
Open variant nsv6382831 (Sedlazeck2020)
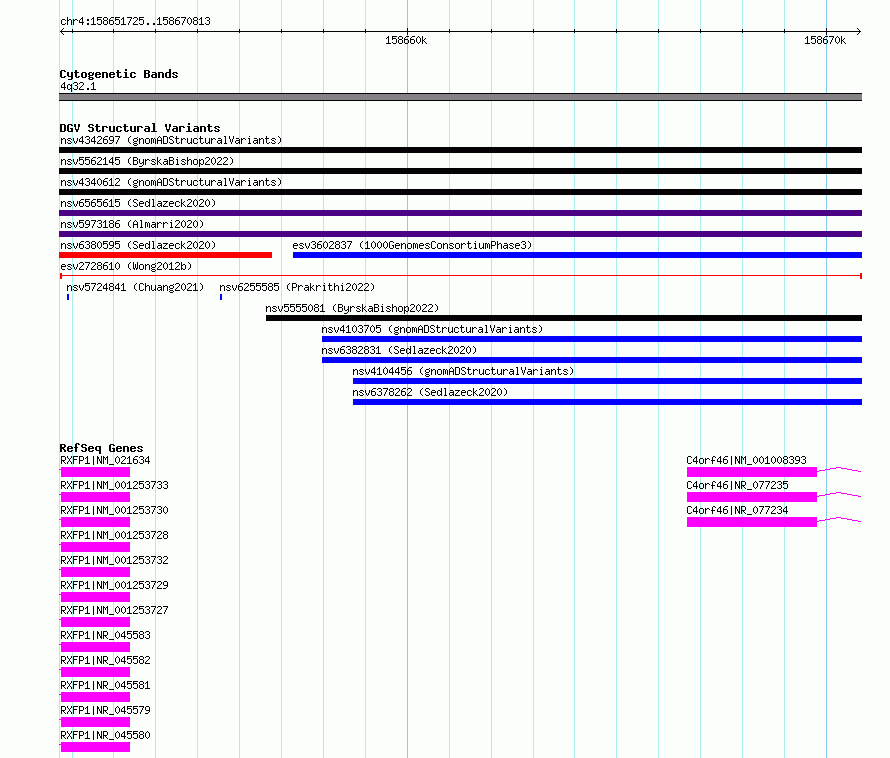(x=399, y=350)
